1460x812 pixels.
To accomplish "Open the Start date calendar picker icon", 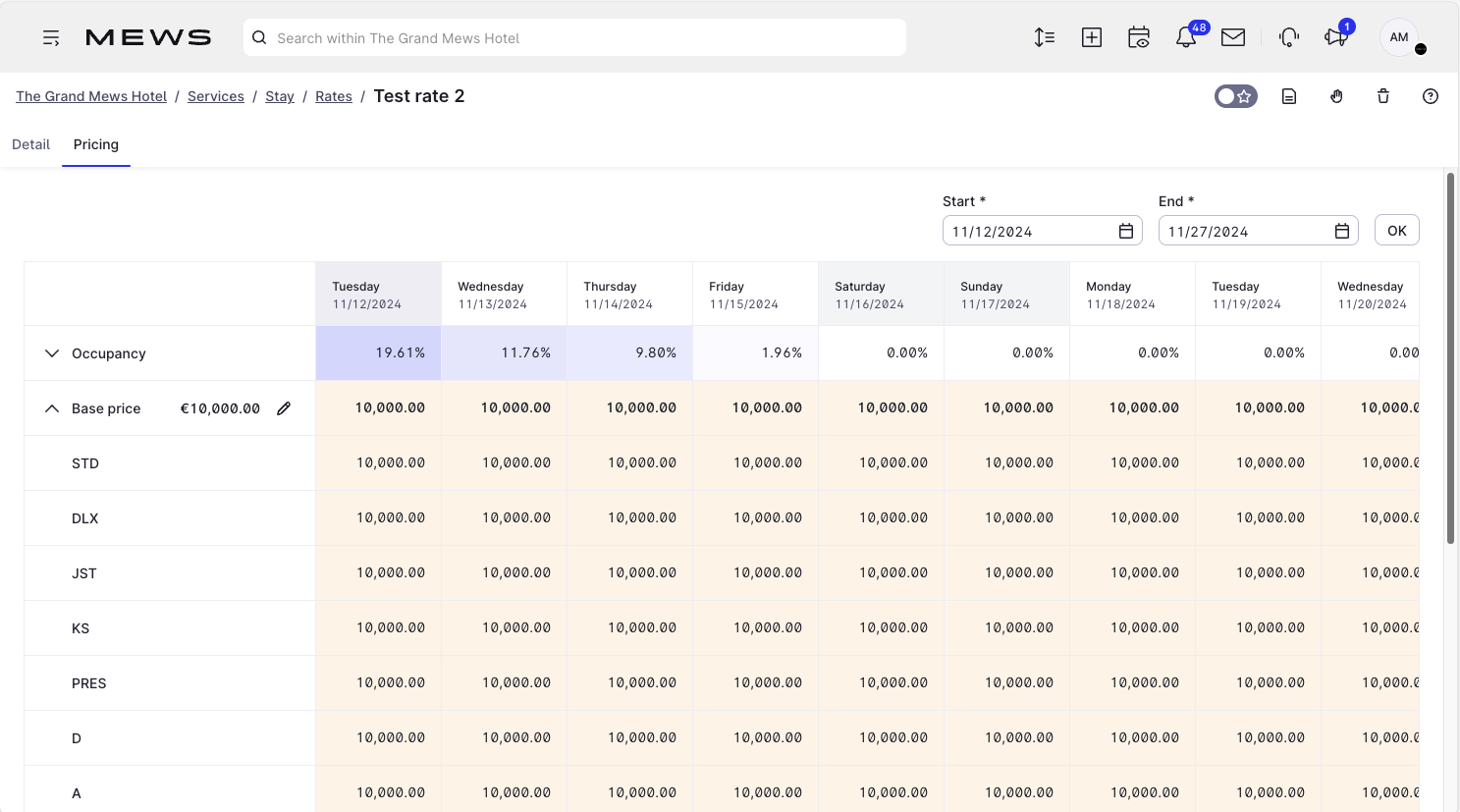I will coord(1125,230).
